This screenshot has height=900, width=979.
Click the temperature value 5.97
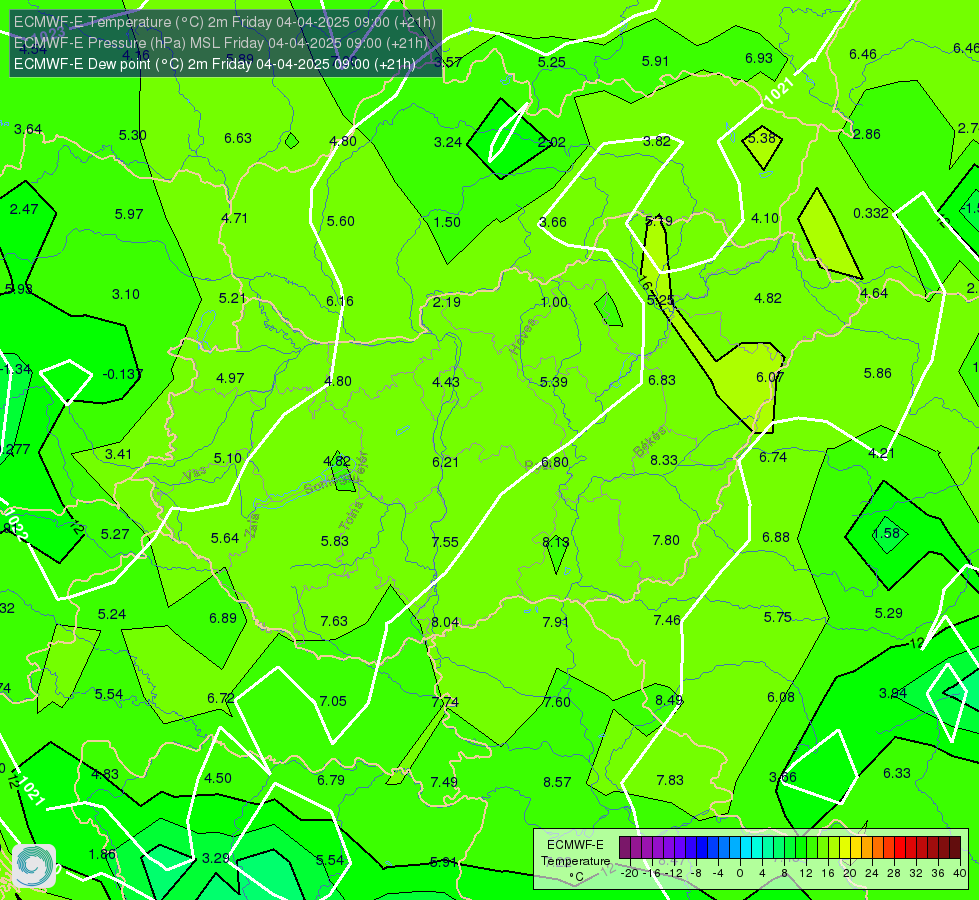coord(129,215)
